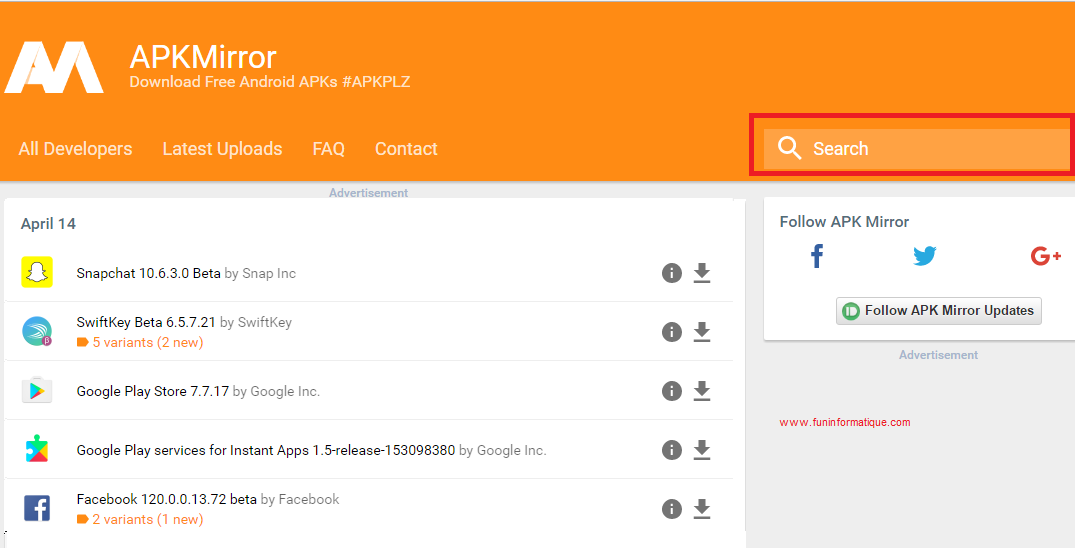1075x548 pixels.
Task: Click Follow APK Mirror Updates button
Action: click(939, 311)
